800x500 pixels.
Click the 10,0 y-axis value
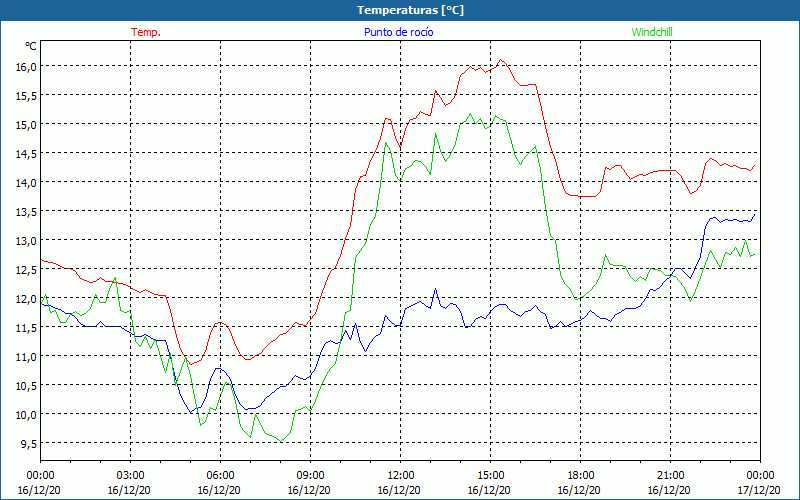pyautogui.click(x=26, y=415)
